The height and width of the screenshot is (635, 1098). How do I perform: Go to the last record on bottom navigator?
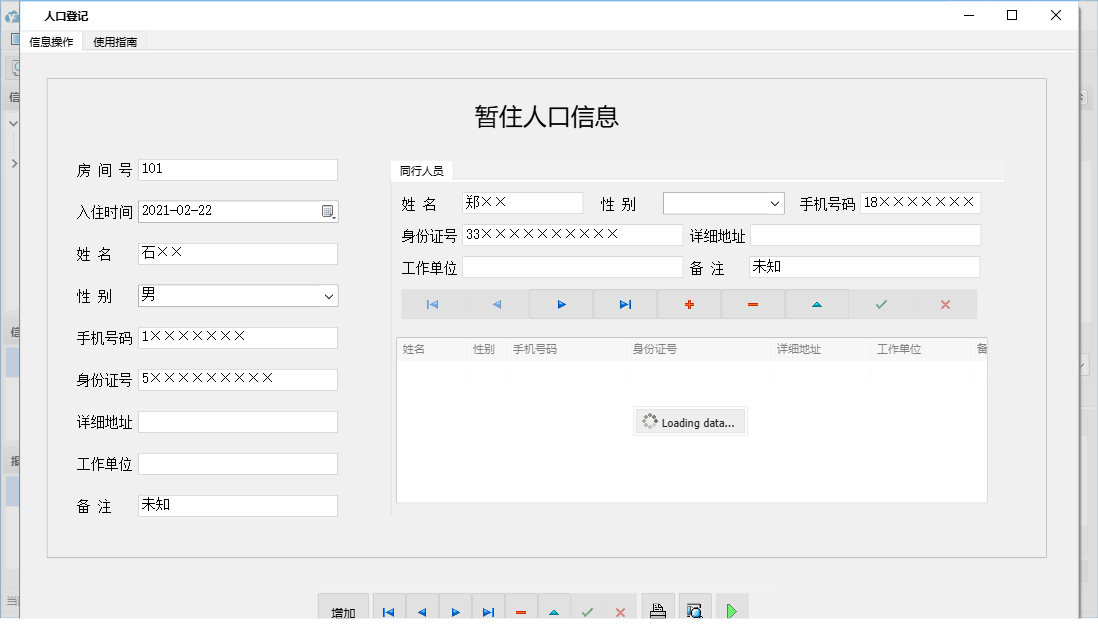(488, 608)
